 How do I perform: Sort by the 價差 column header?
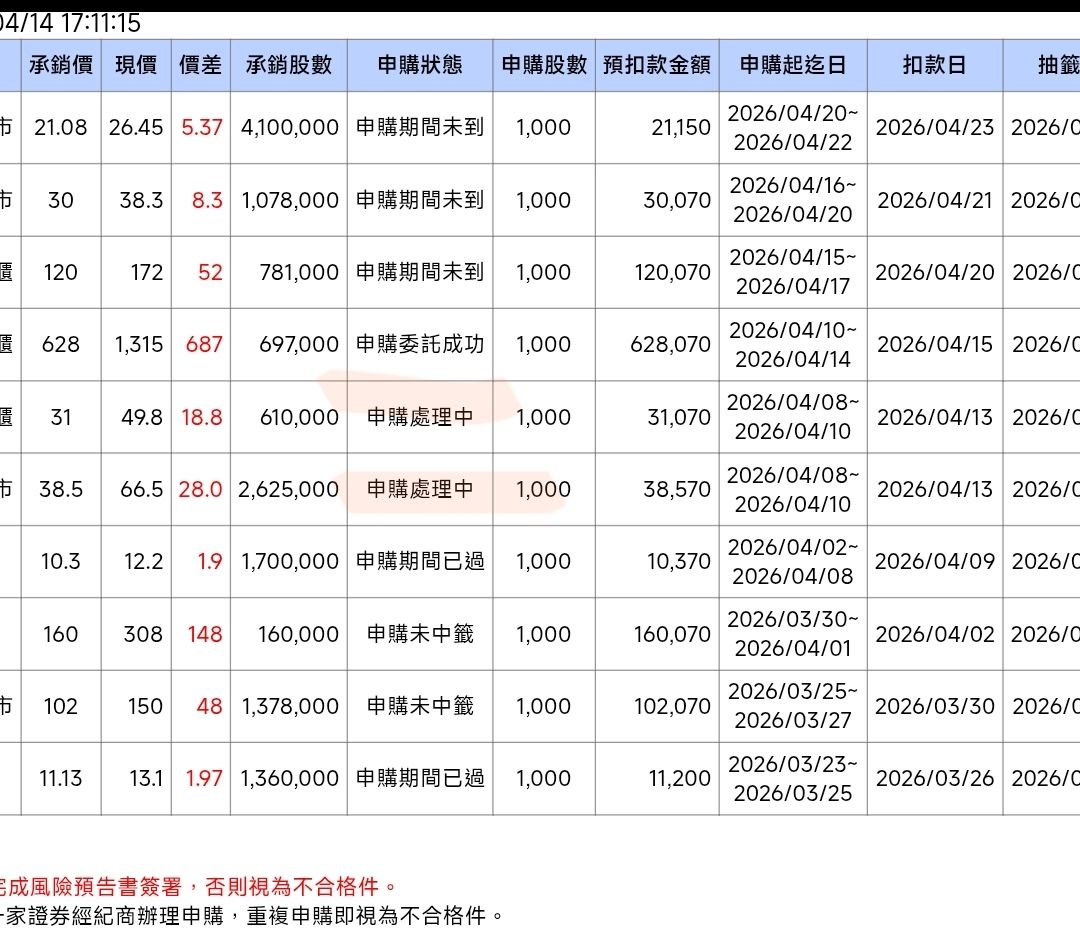point(201,65)
